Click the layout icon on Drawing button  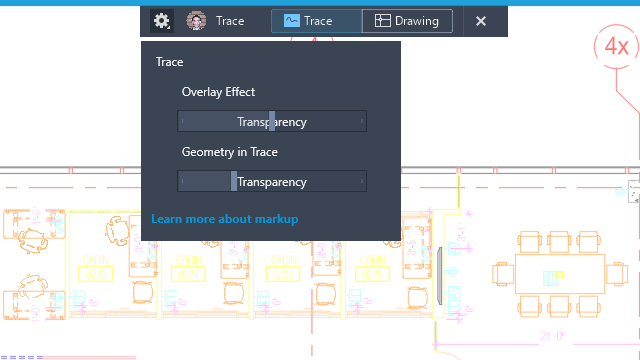coord(382,20)
